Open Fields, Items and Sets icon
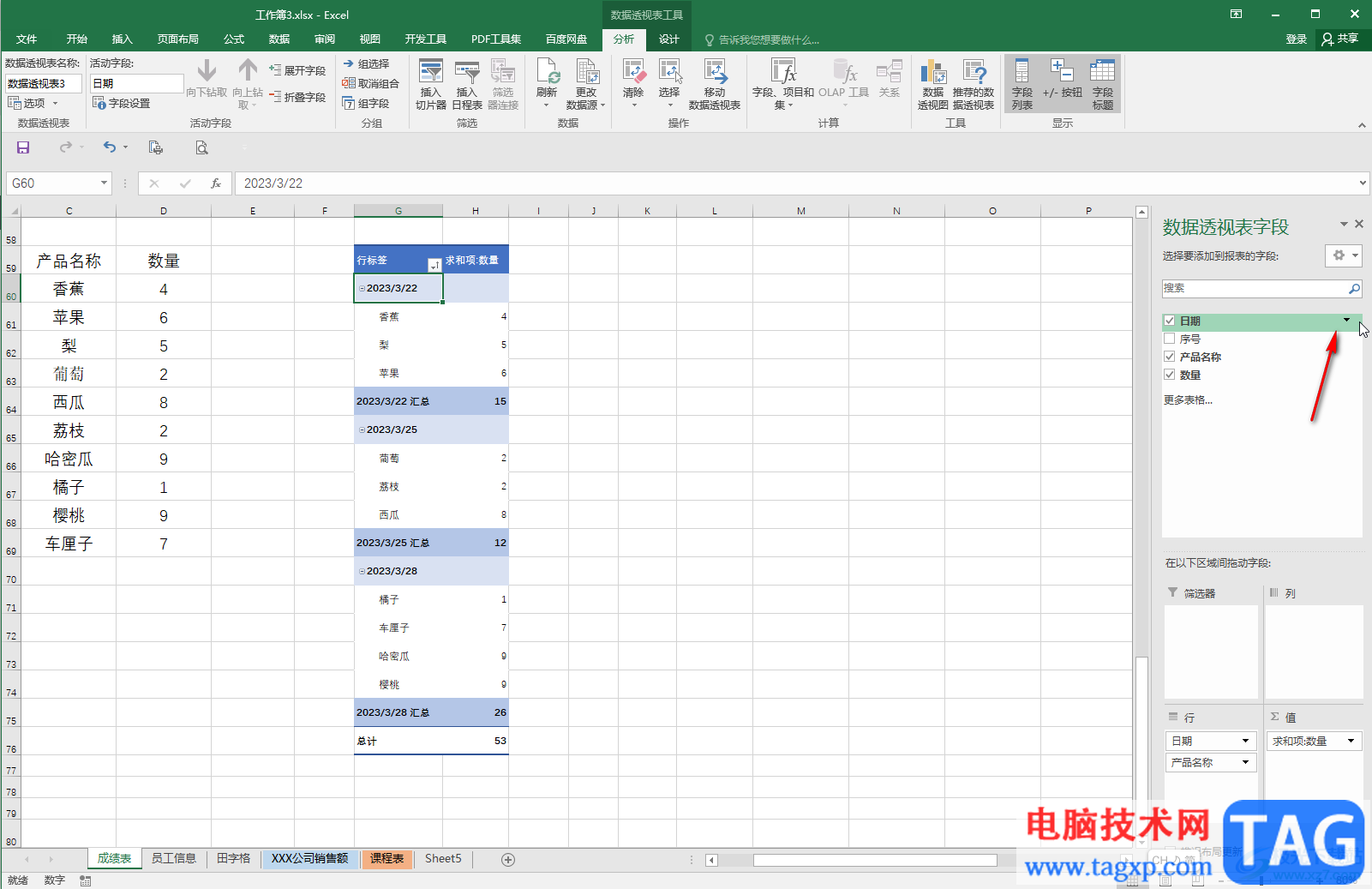 783,84
